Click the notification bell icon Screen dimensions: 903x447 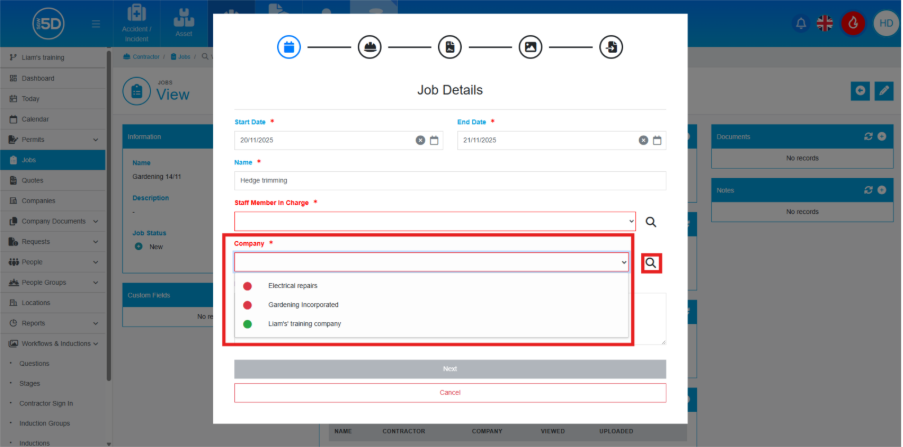click(800, 23)
